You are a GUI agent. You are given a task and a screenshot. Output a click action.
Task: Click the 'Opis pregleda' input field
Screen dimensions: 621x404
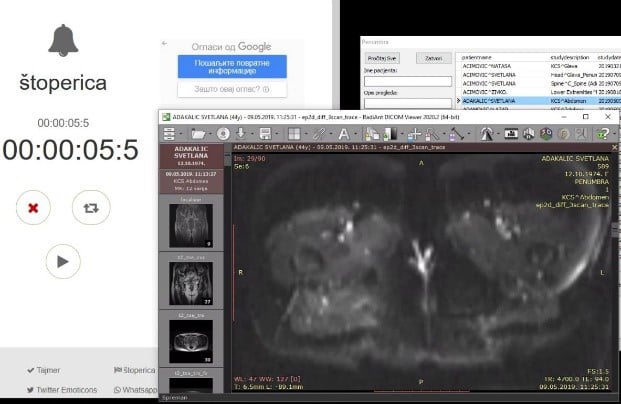tap(408, 103)
